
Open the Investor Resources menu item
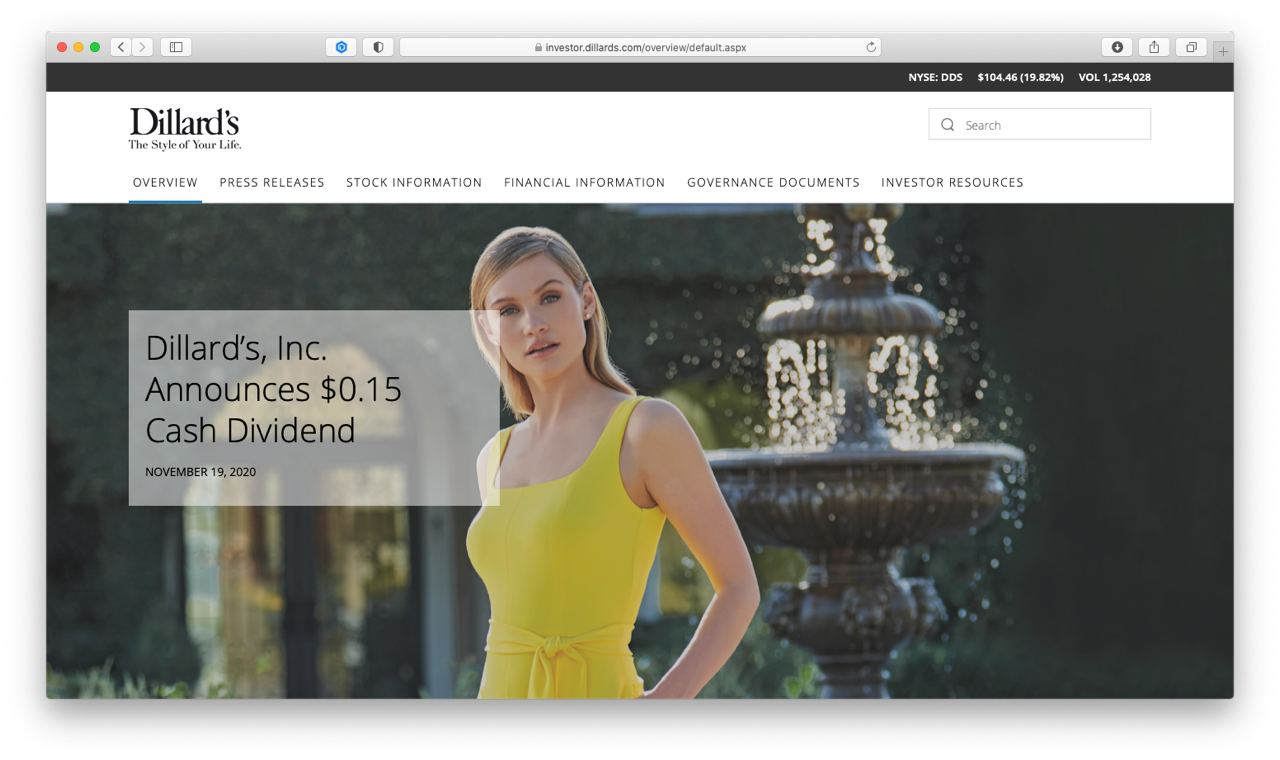tap(952, 182)
